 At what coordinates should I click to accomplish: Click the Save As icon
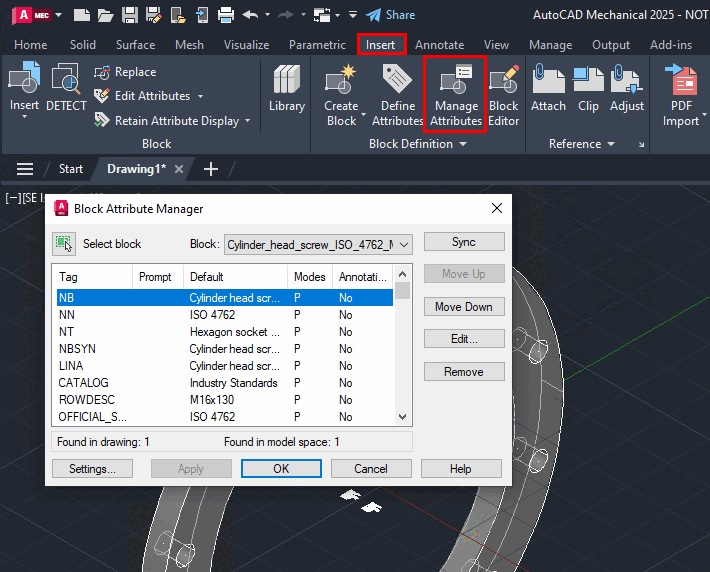154,15
